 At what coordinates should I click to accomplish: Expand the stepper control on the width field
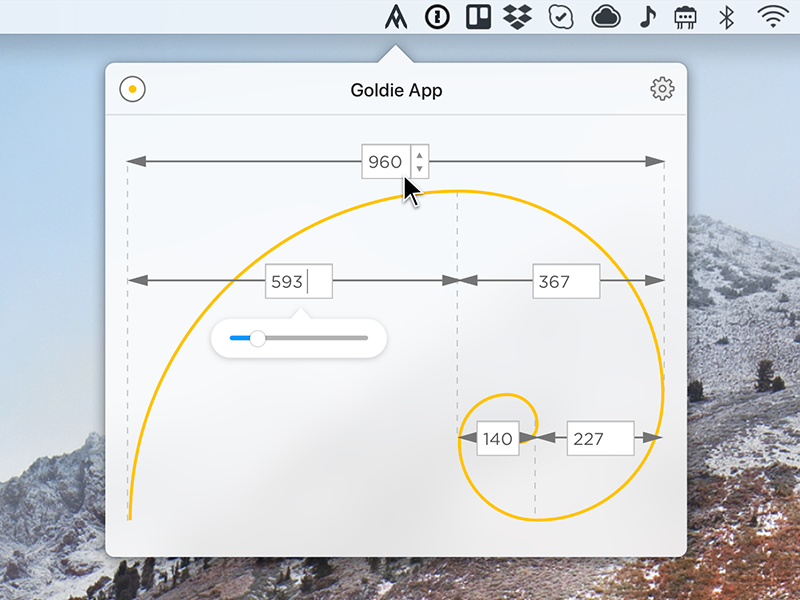point(420,161)
